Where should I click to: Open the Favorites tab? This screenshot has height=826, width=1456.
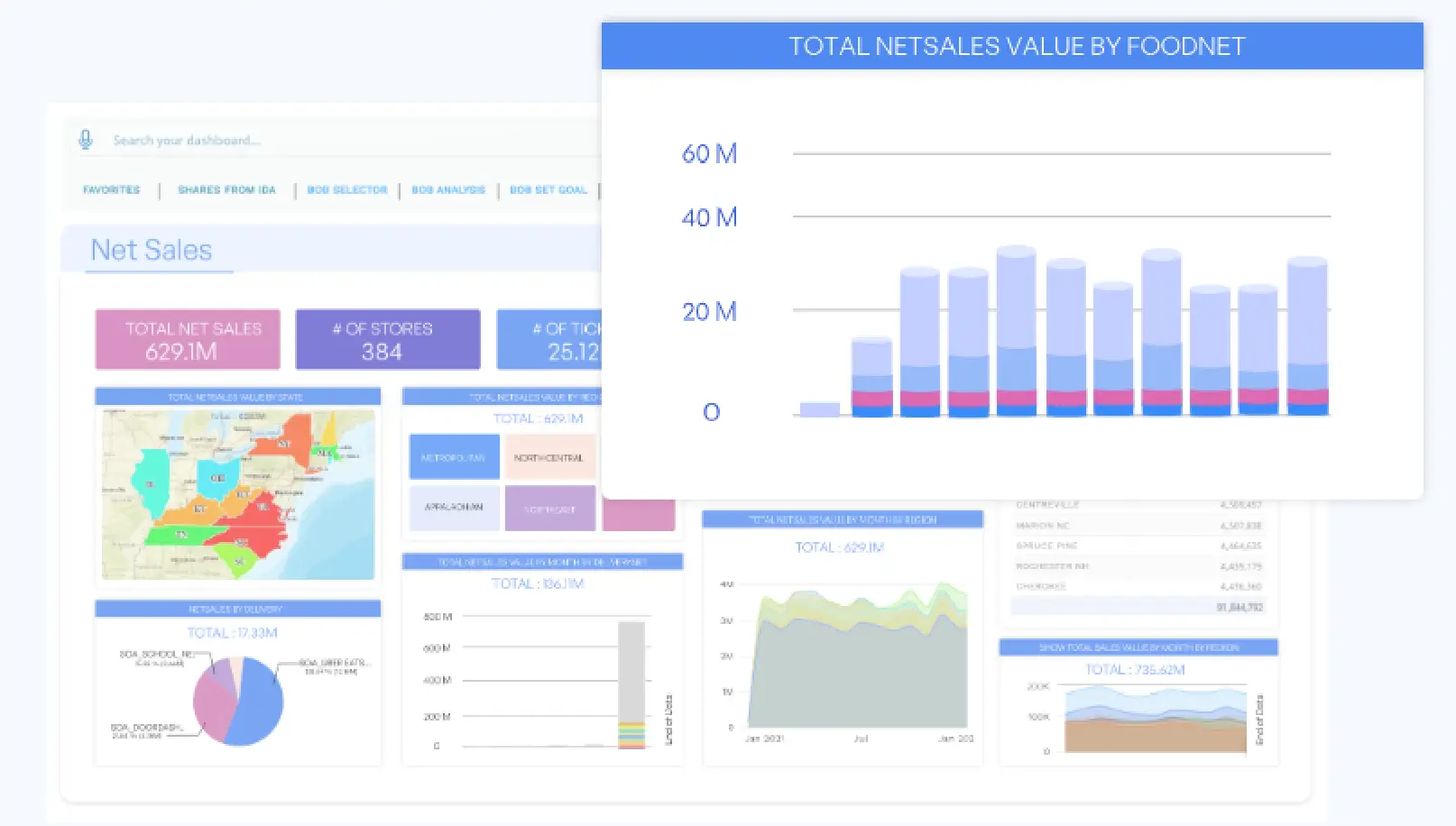(x=112, y=190)
